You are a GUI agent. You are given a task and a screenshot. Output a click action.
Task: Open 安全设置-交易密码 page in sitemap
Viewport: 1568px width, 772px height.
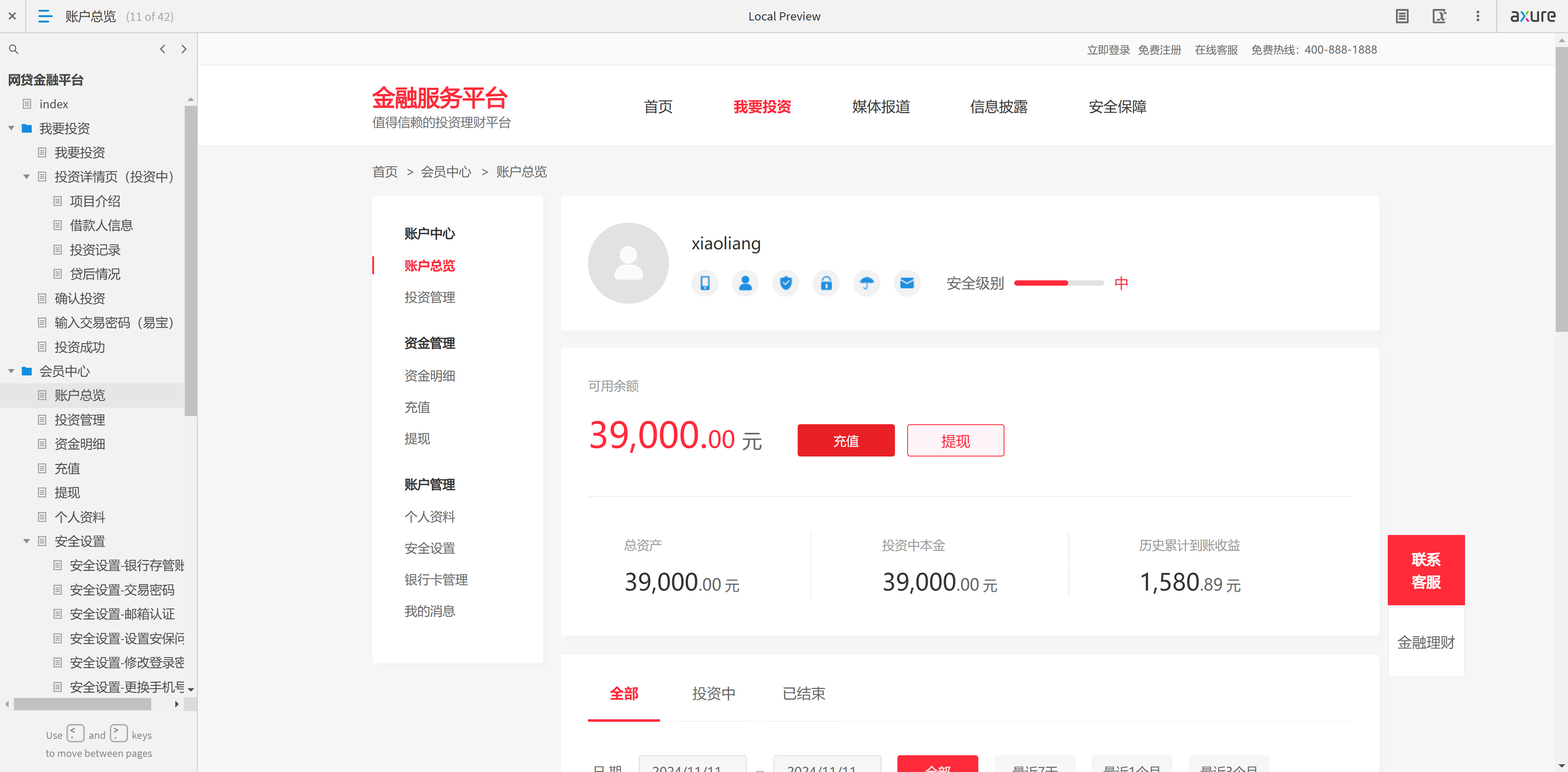coord(122,590)
